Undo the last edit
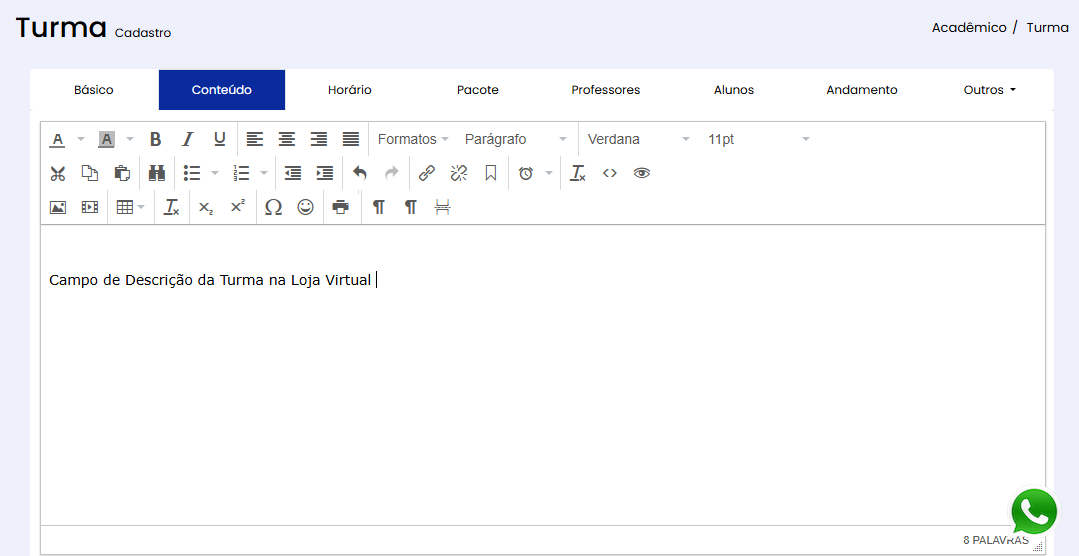The height and width of the screenshot is (556, 1079). [360, 173]
